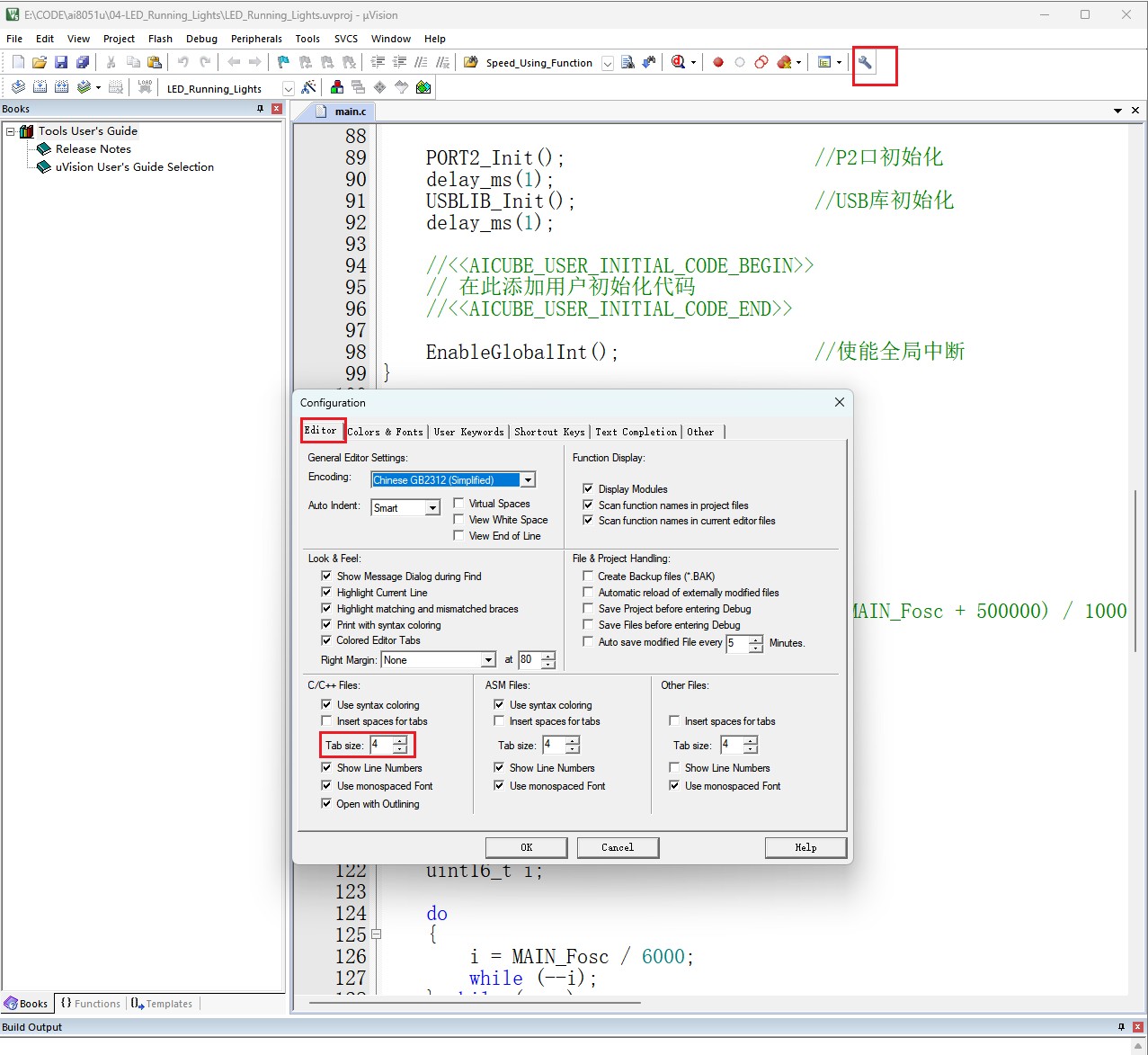Click the Download to flash LOAD icon
The height and width of the screenshot is (1055, 1148).
point(145,87)
